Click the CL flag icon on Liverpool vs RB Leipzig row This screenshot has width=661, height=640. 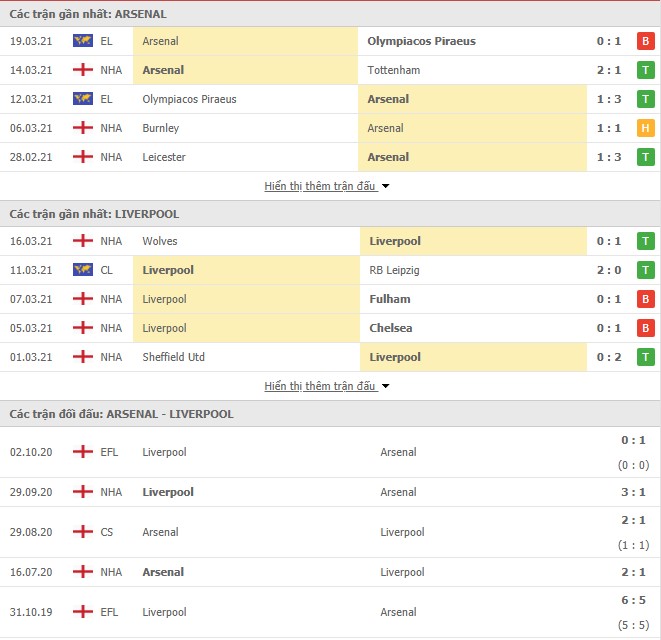[83, 270]
